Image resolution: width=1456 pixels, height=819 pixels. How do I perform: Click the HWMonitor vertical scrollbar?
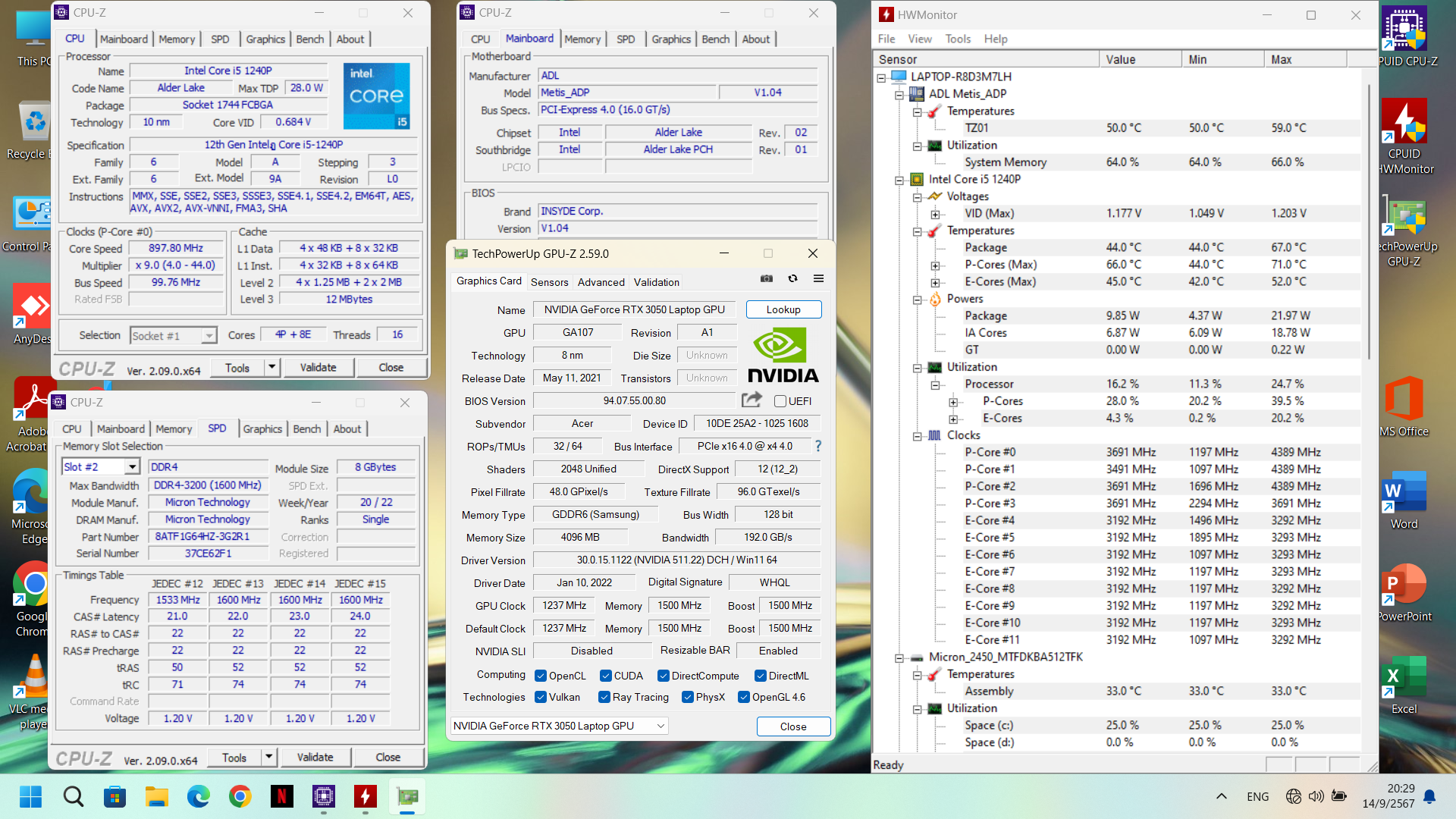pyautogui.click(x=1370, y=220)
